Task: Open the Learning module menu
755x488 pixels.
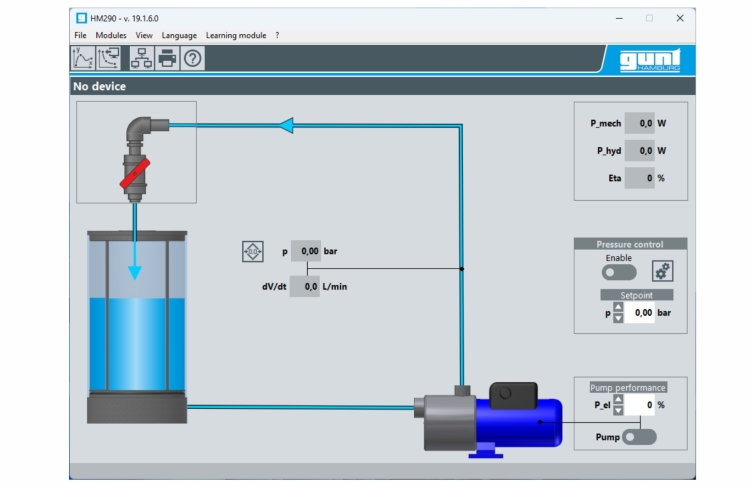Action: tap(236, 35)
